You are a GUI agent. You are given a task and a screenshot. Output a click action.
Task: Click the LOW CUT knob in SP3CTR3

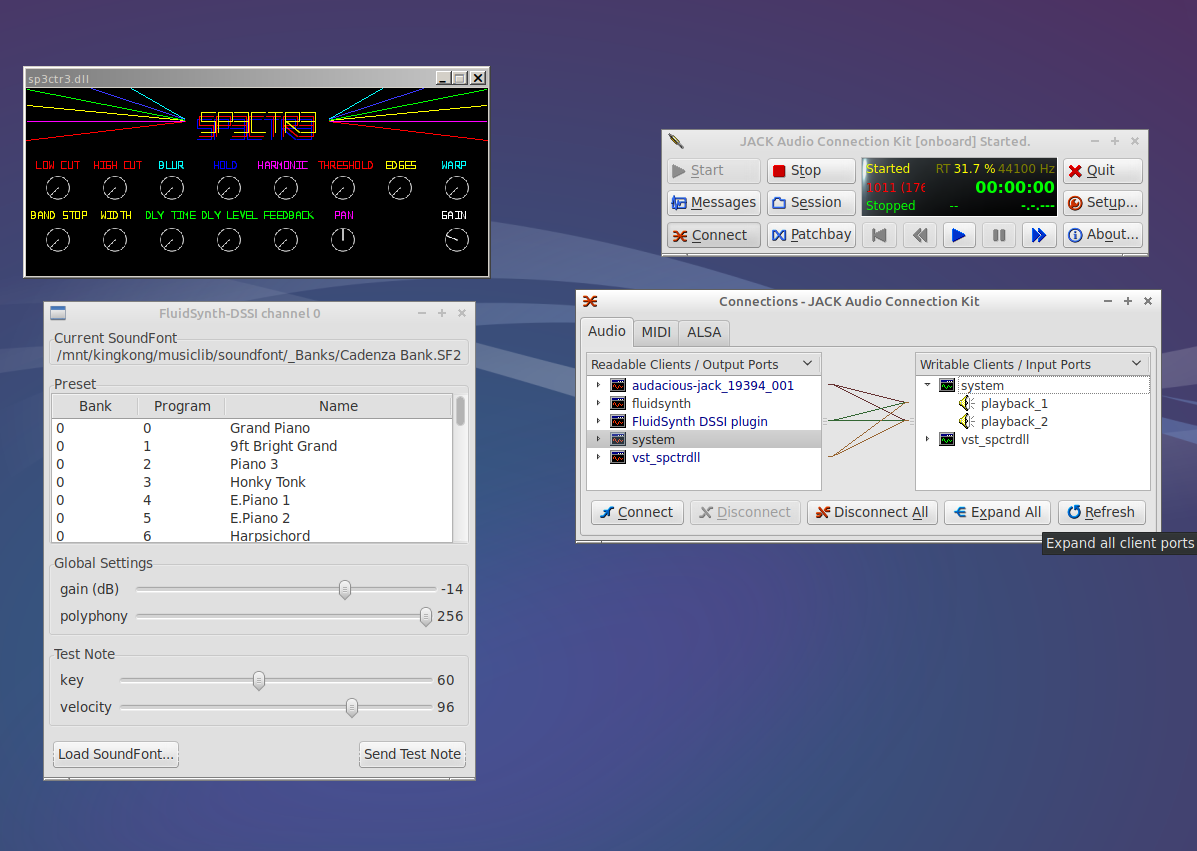(58, 188)
